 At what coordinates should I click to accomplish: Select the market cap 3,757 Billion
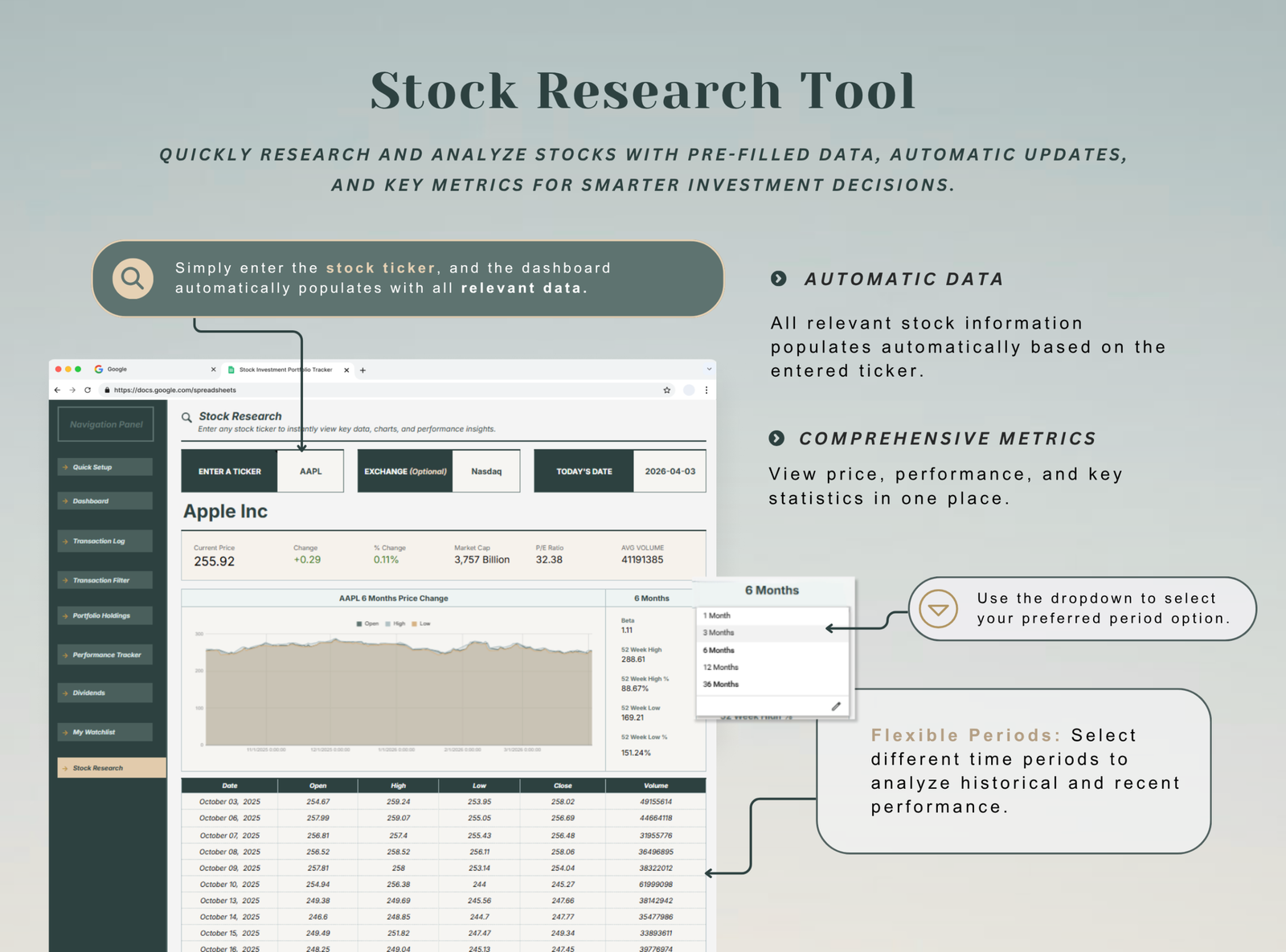pyautogui.click(x=481, y=560)
